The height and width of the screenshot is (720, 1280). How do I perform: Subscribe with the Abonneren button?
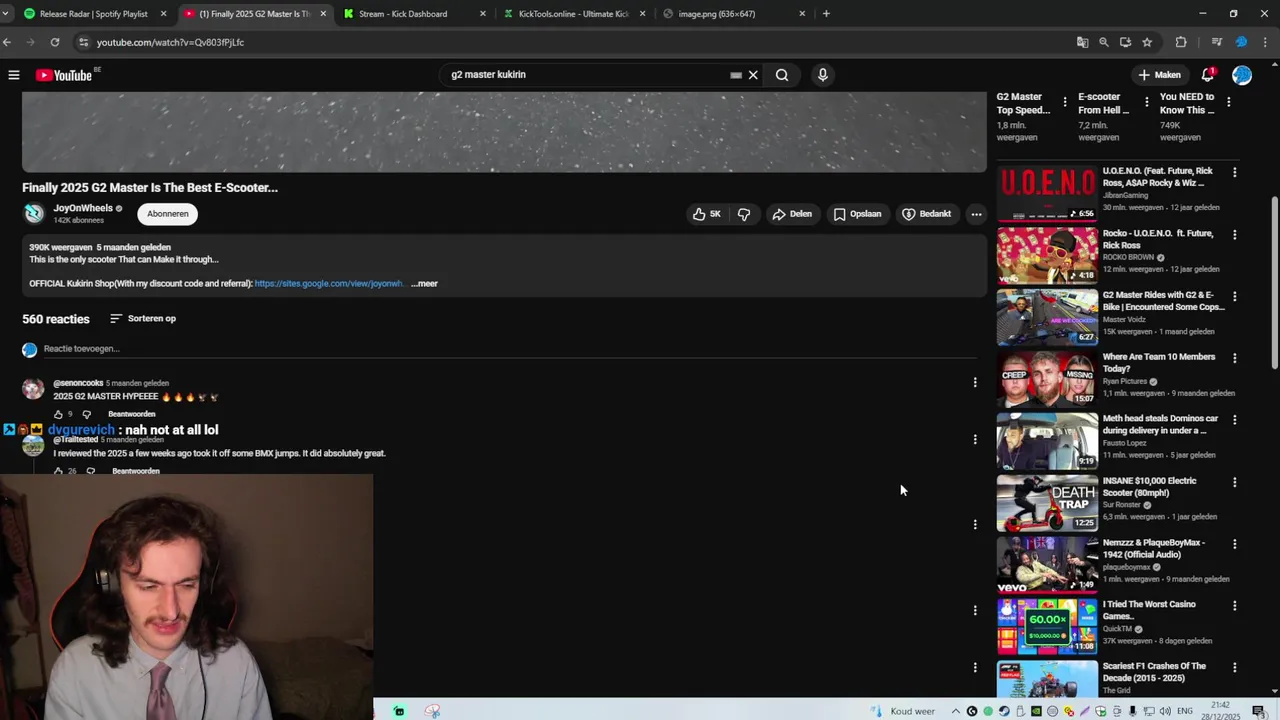[x=168, y=214]
